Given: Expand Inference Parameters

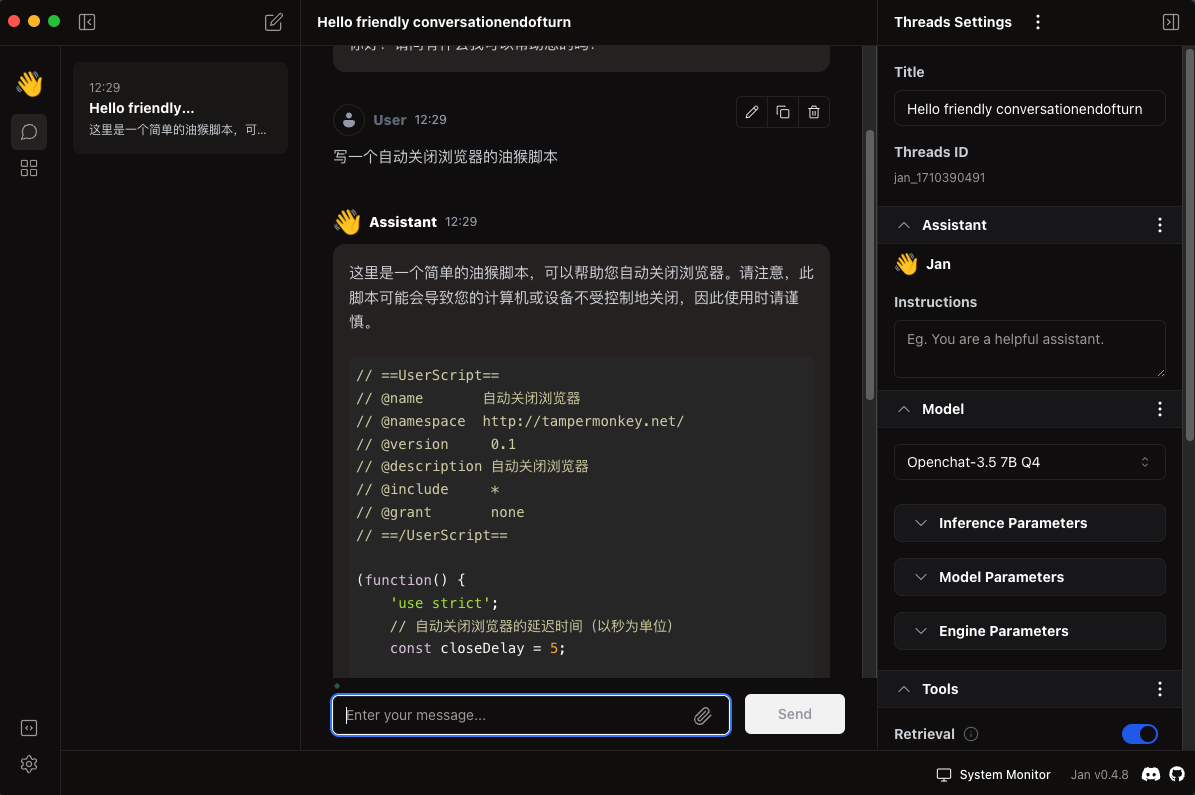Looking at the screenshot, I should [x=1029, y=523].
